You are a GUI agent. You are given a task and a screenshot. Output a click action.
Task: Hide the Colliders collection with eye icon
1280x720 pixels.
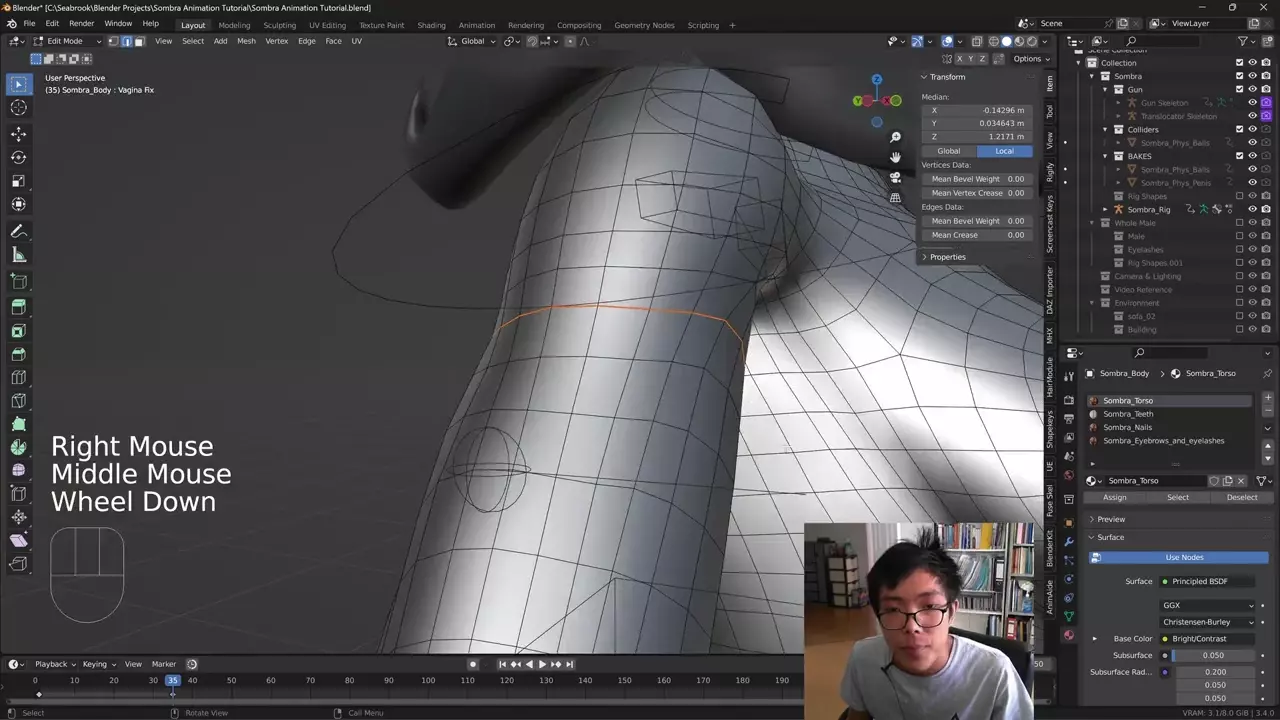[x=1252, y=129]
